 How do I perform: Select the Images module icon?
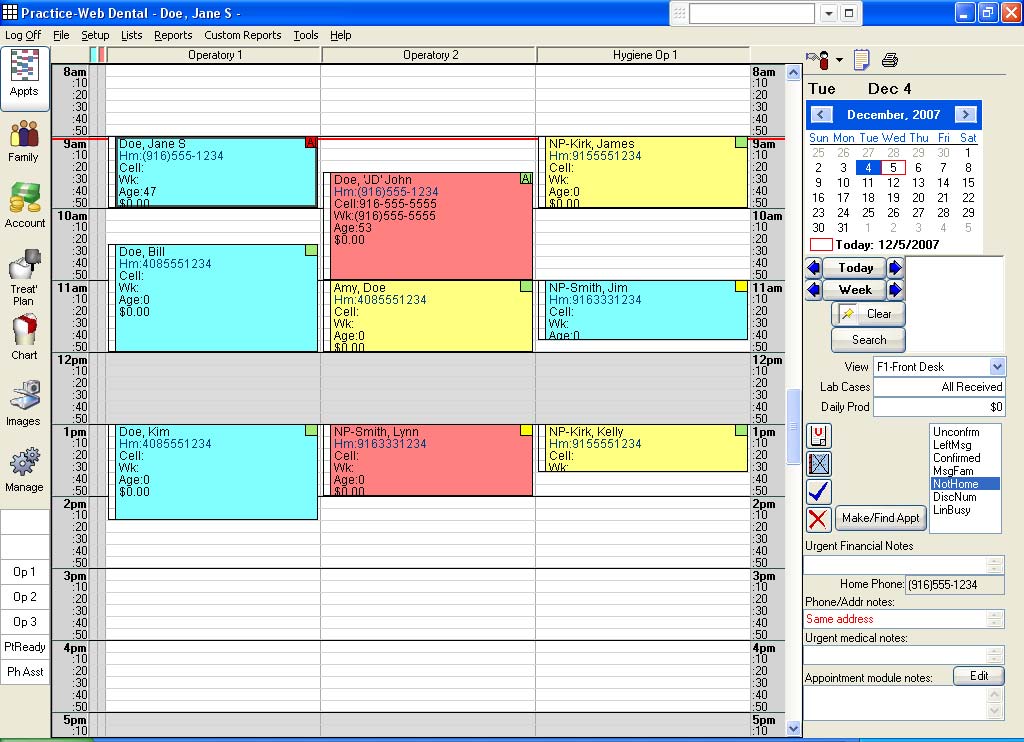(x=24, y=398)
